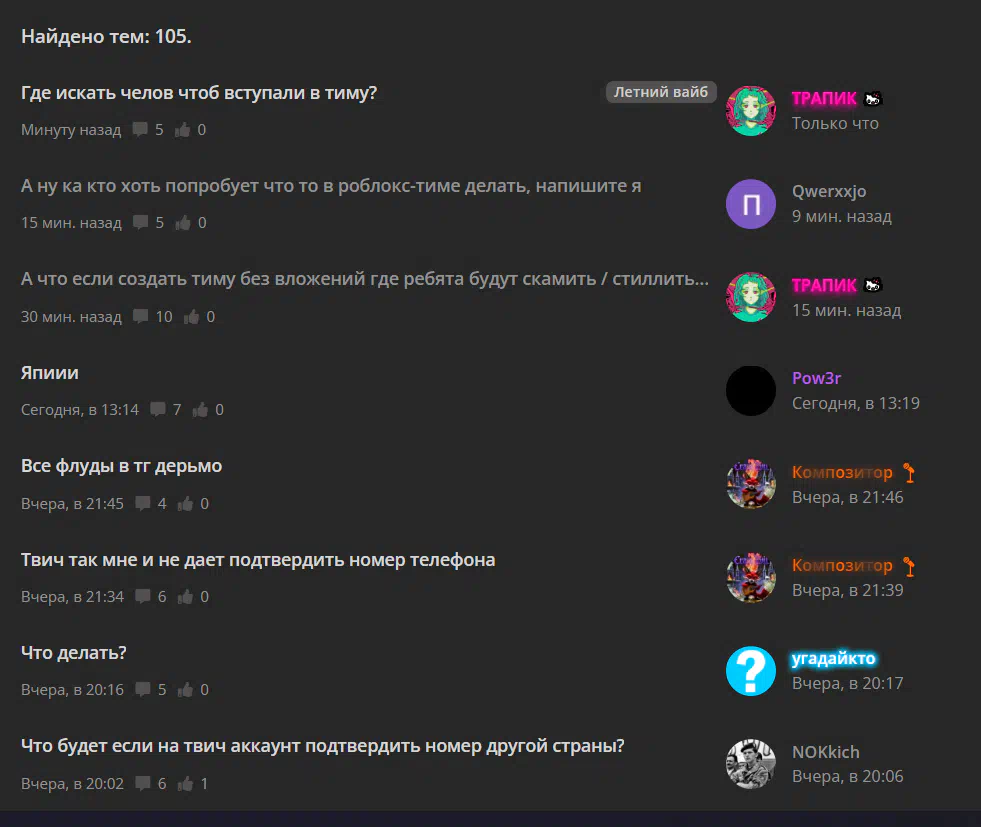Open ТРАПИК's avatar on the first thread
This screenshot has width=981, height=827.
click(751, 111)
